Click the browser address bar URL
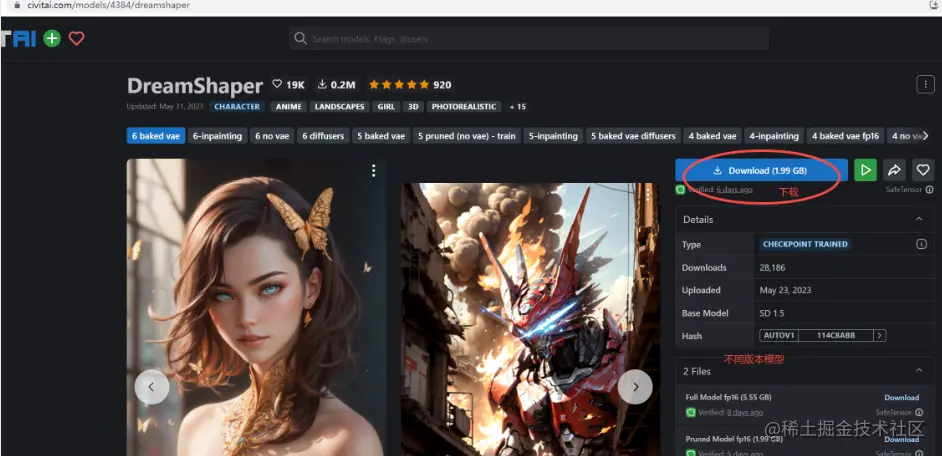This screenshot has width=942, height=456. 109,5
